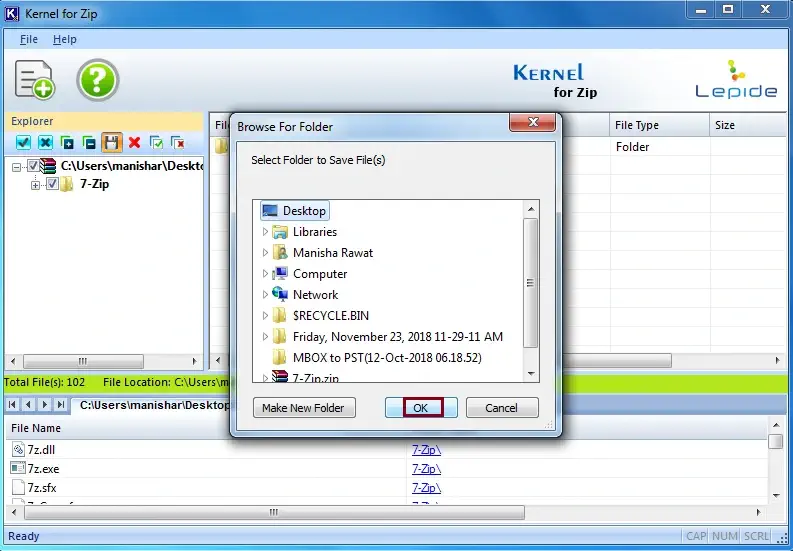Select Desktop in the folder dialog tree
The height and width of the screenshot is (551, 793).
(x=295, y=210)
